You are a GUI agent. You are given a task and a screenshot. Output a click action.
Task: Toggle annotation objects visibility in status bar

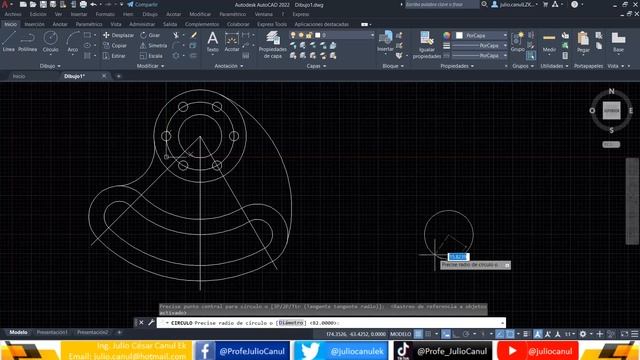(x=538, y=334)
